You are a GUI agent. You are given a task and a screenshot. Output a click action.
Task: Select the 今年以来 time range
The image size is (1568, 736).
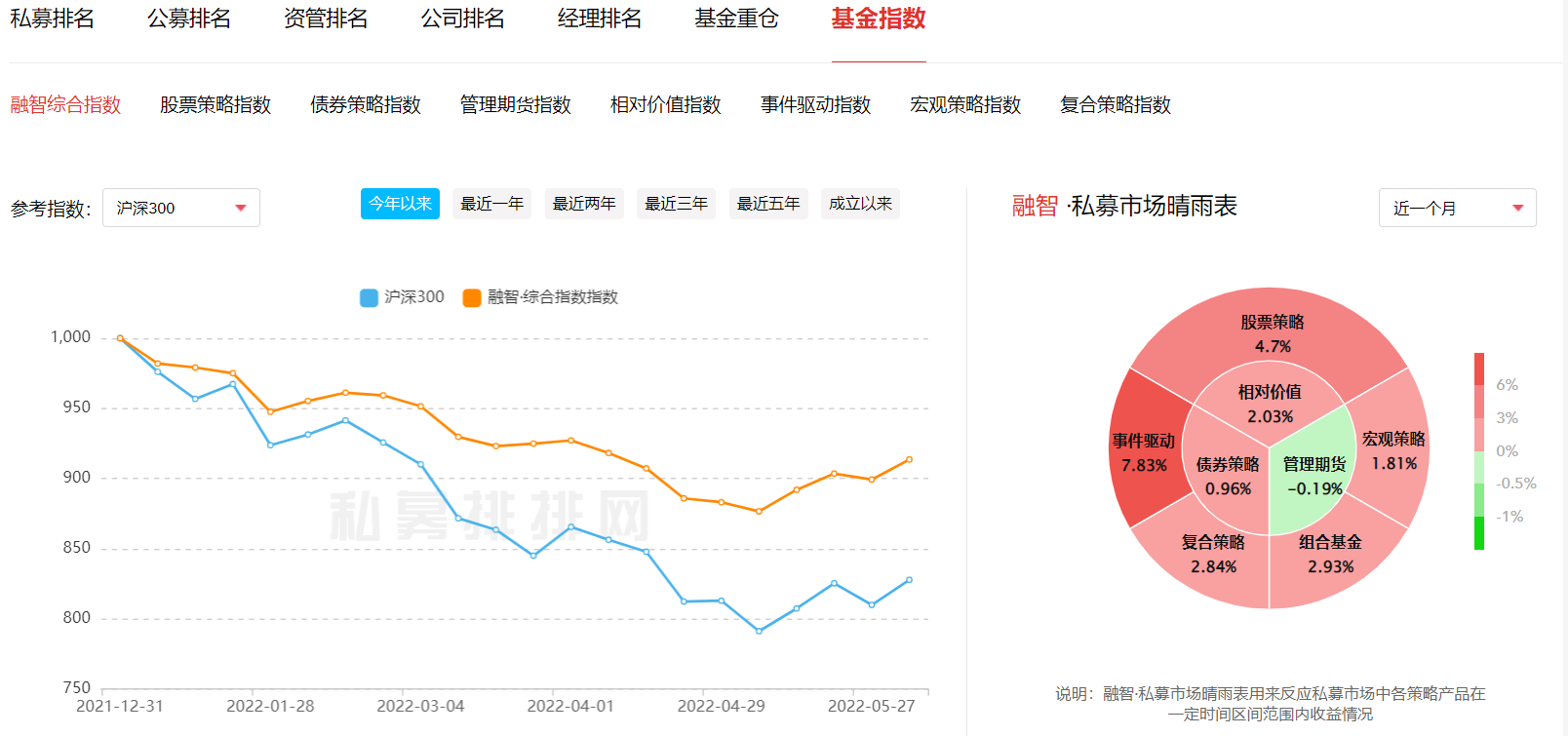click(400, 204)
